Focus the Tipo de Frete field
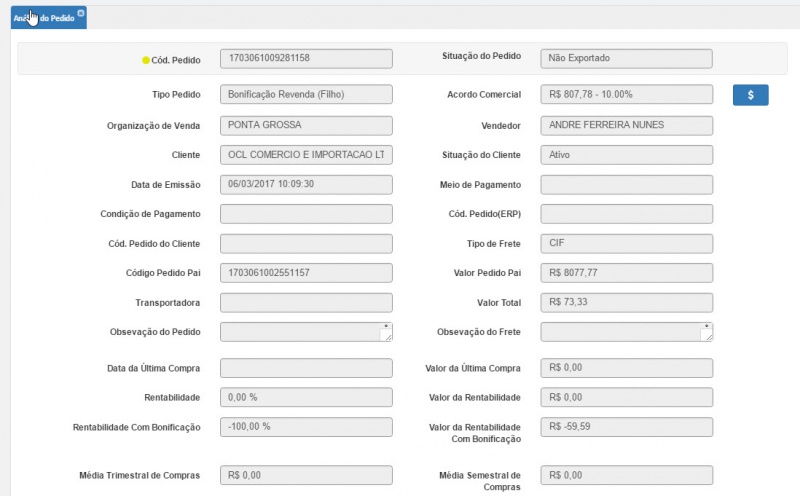Viewport: 800px width, 496px height. 626,243
